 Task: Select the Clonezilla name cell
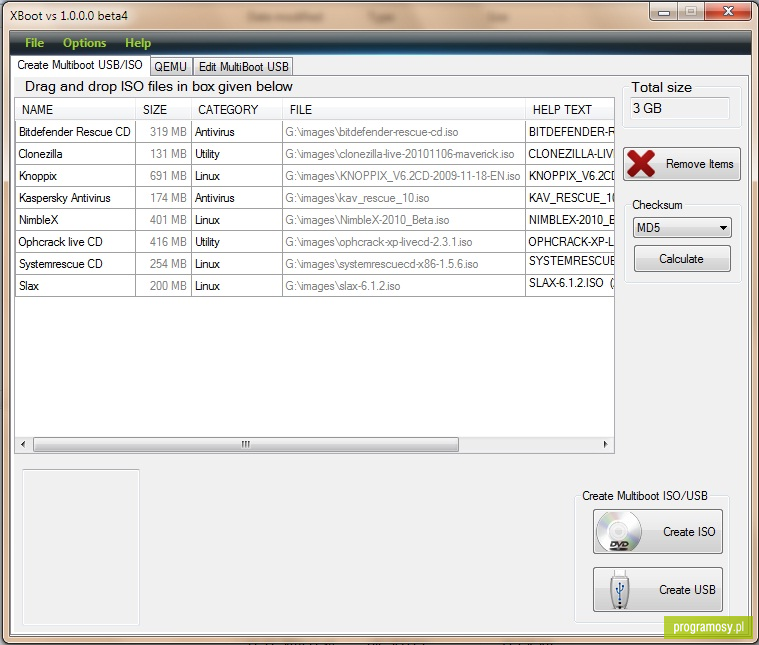coord(75,154)
